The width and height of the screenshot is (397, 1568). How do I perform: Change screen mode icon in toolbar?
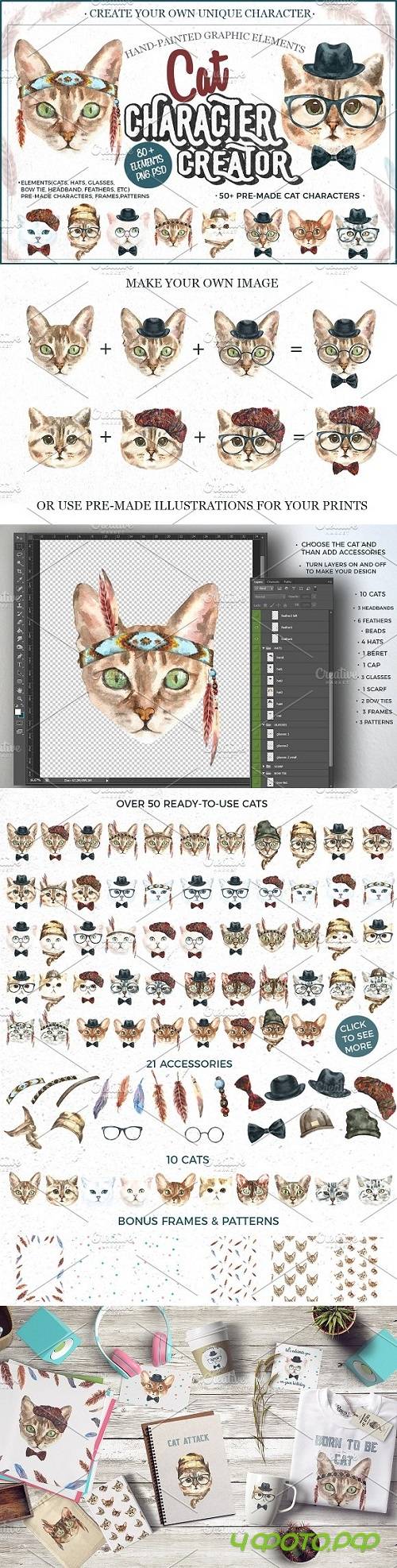point(19,732)
